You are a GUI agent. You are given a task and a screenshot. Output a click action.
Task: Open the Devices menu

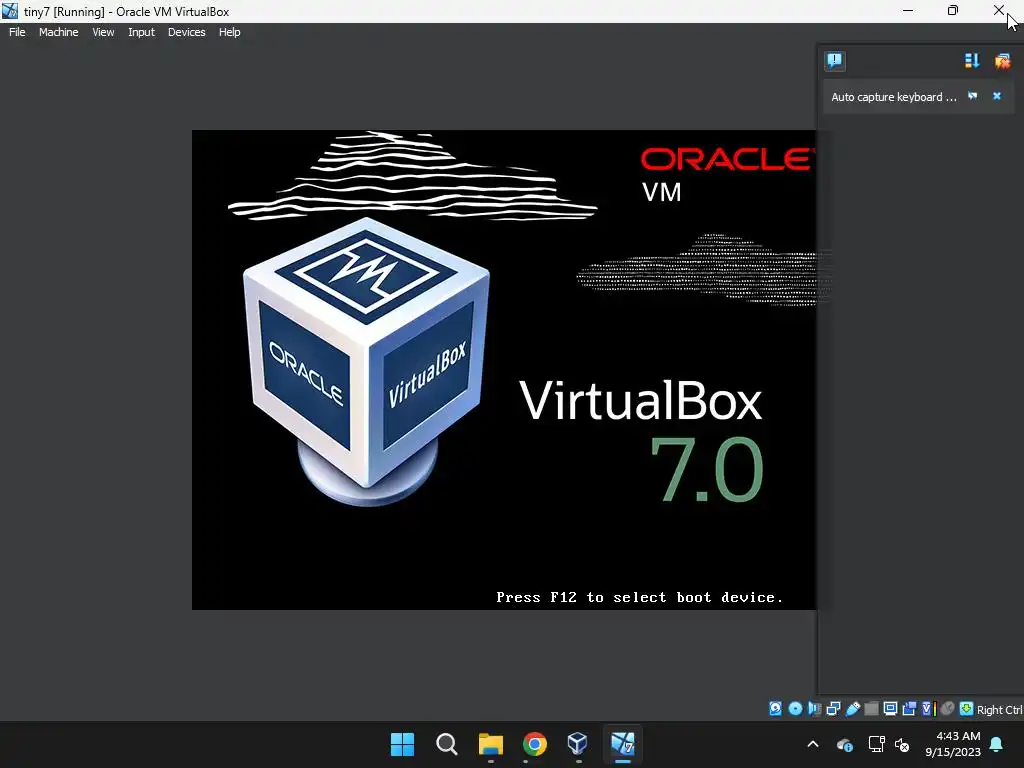(x=186, y=32)
